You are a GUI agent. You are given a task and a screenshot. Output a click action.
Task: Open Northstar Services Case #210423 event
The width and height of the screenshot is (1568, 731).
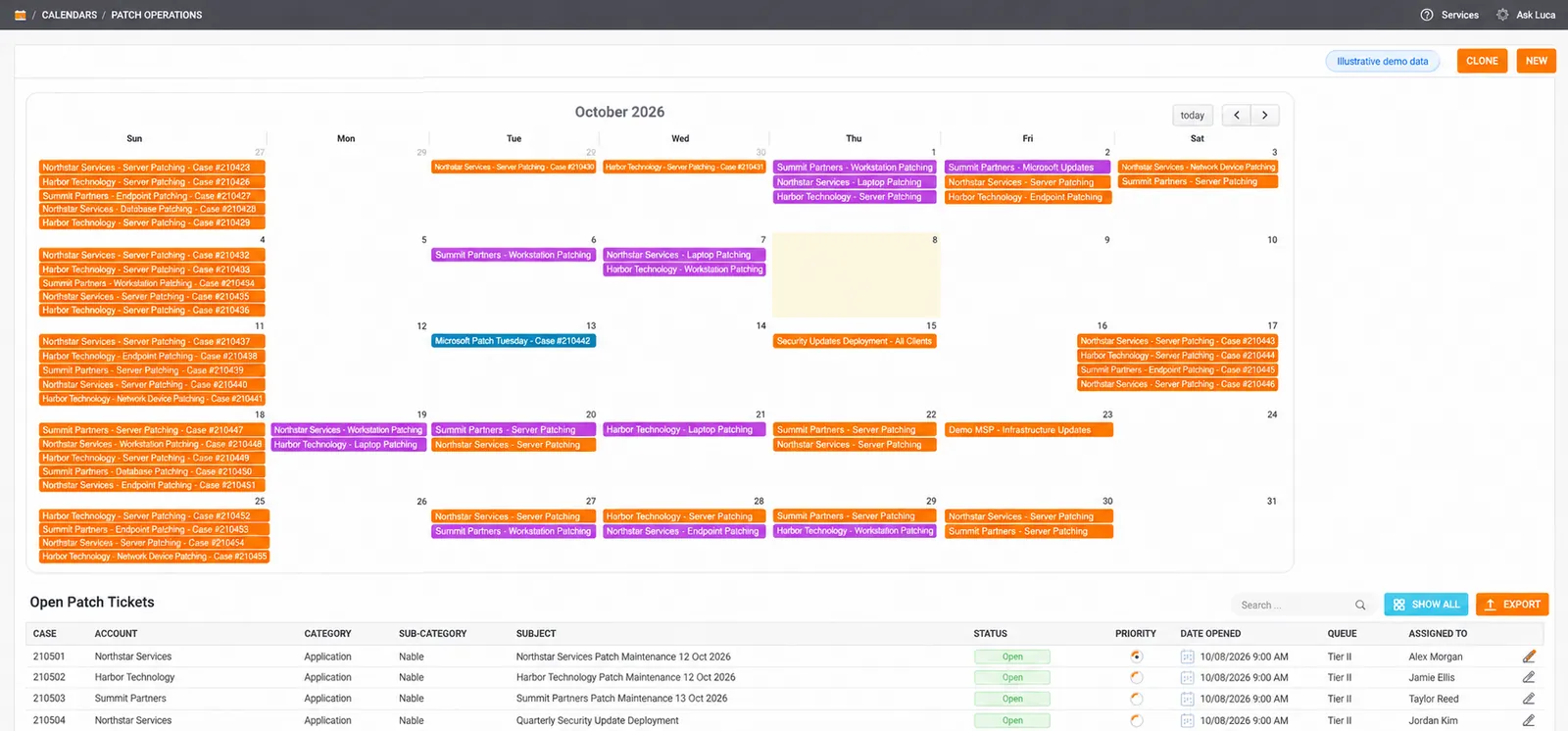[x=152, y=168]
